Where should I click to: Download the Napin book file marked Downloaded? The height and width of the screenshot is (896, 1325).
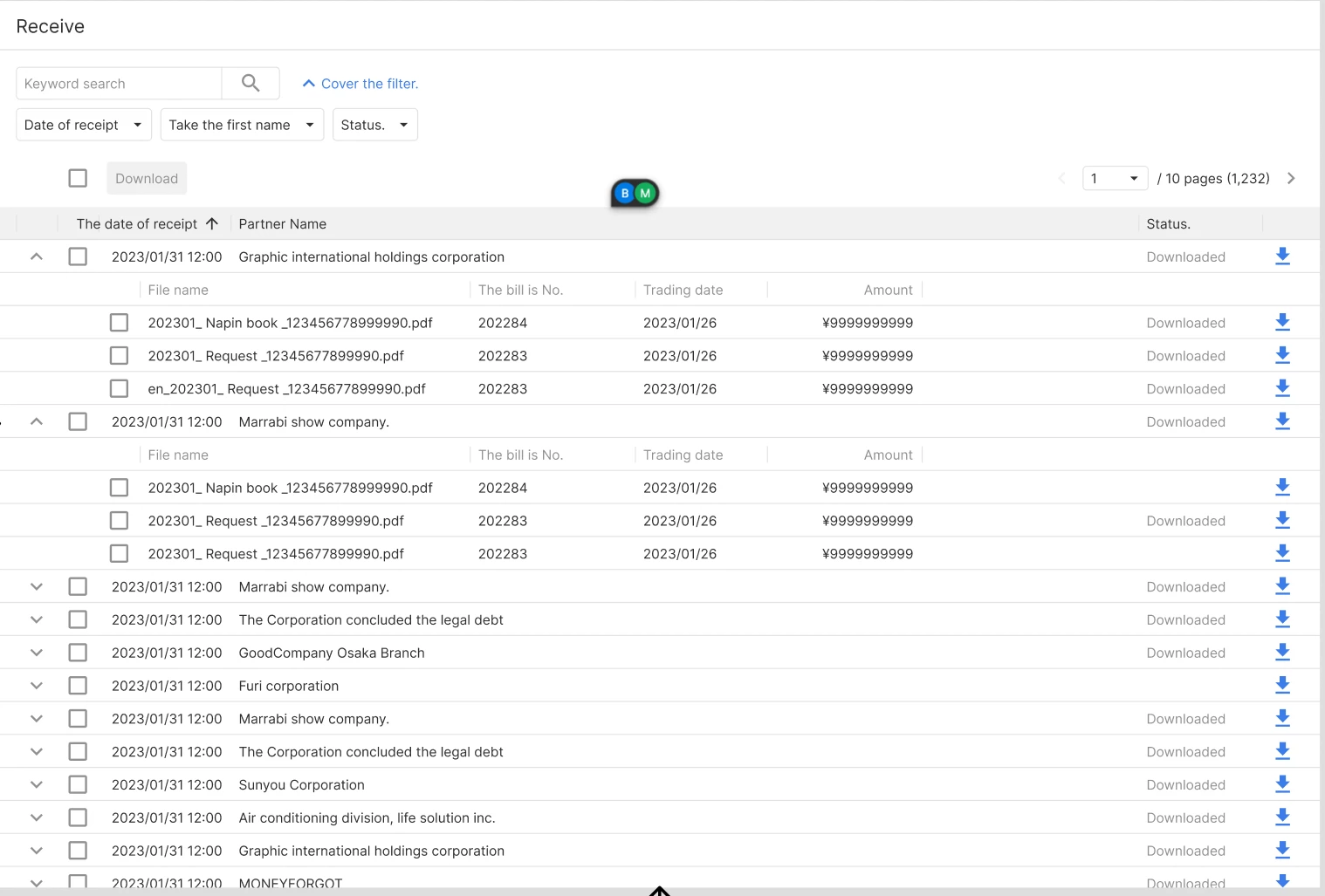[1282, 322]
